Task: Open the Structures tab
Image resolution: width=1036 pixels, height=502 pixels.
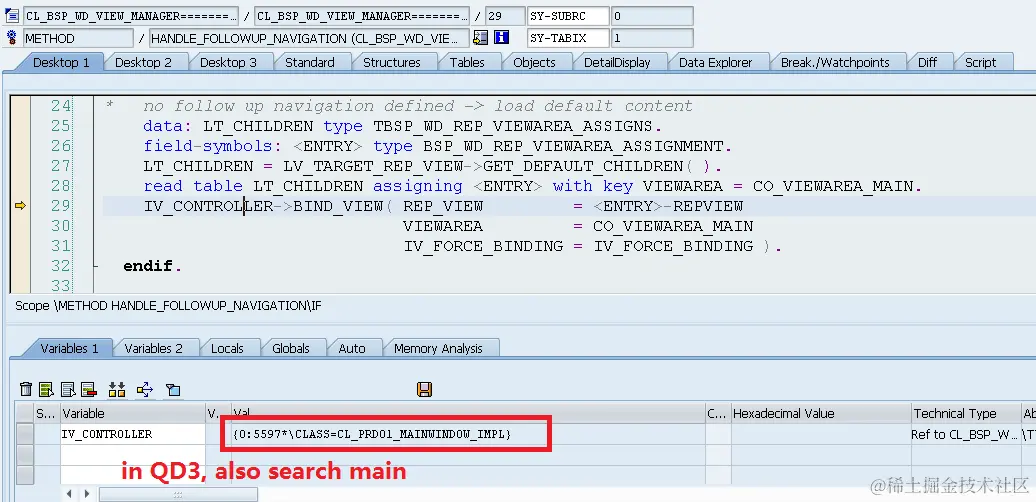Action: click(x=392, y=62)
